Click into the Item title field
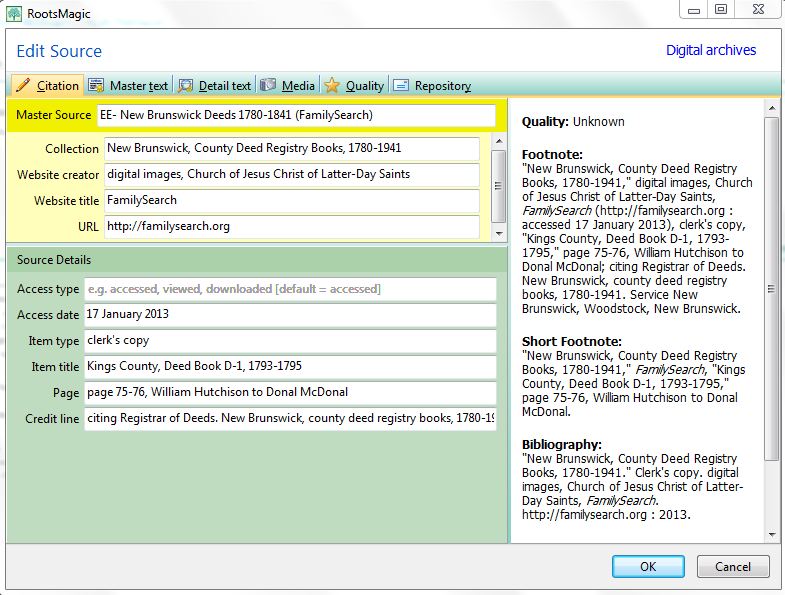This screenshot has width=785, height=595. [x=290, y=367]
